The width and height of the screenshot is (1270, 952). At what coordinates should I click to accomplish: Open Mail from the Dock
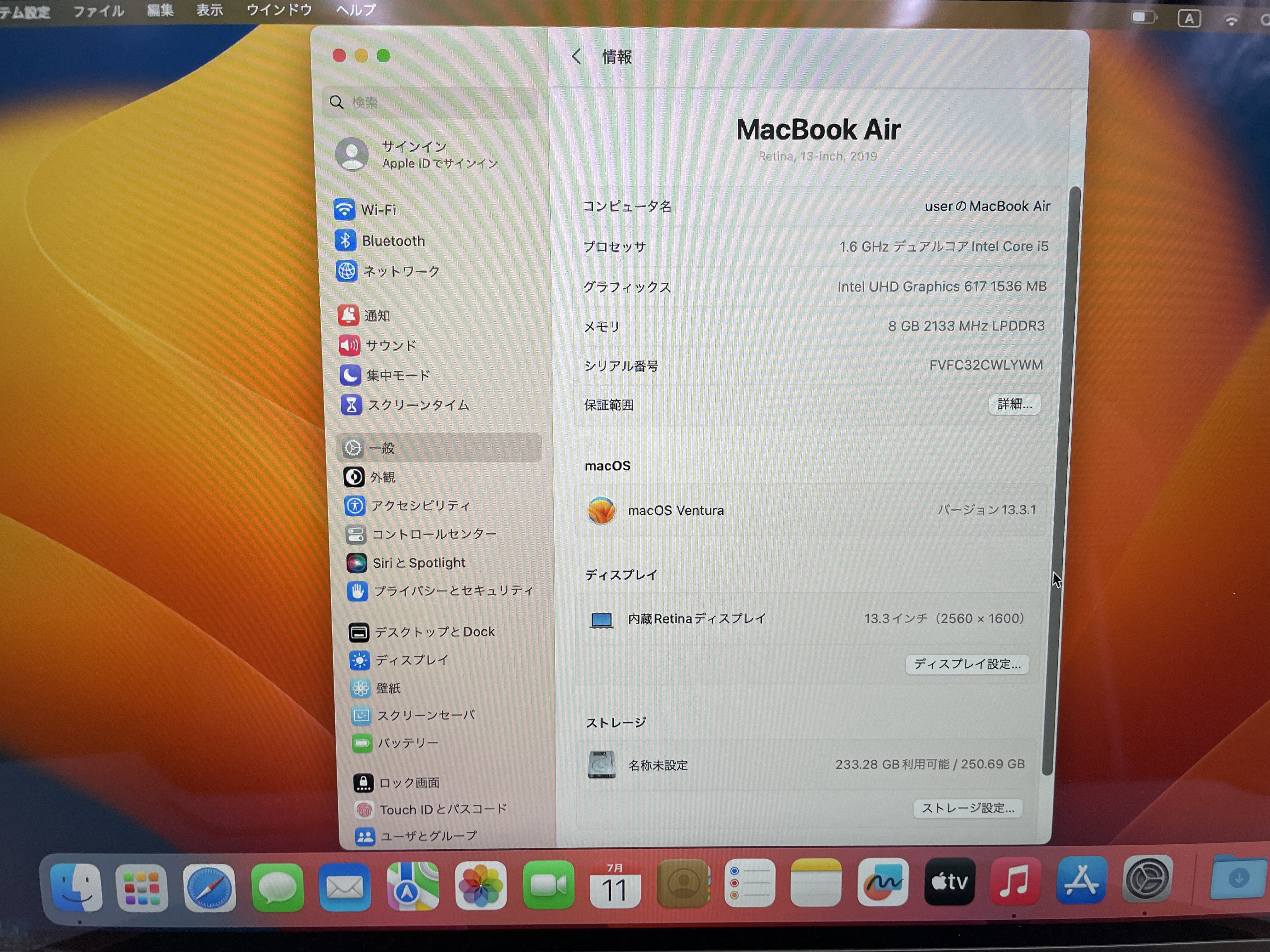coord(345,887)
